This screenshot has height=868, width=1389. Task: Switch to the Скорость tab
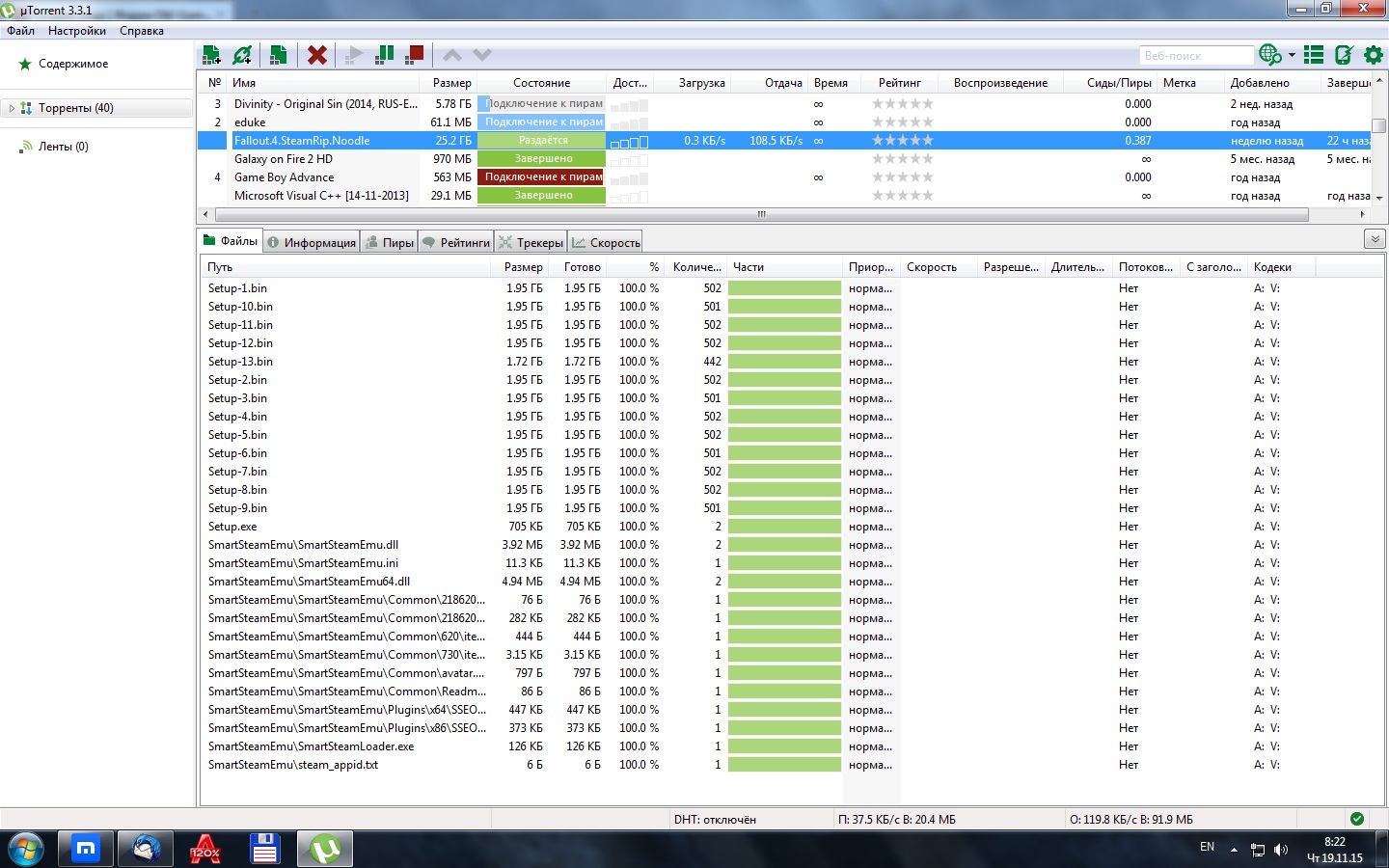click(606, 242)
